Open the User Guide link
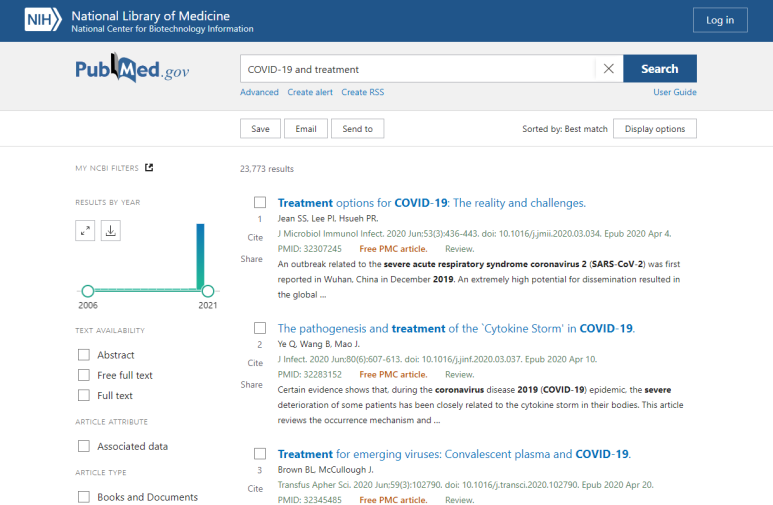The height and width of the screenshot is (505, 773). (675, 92)
